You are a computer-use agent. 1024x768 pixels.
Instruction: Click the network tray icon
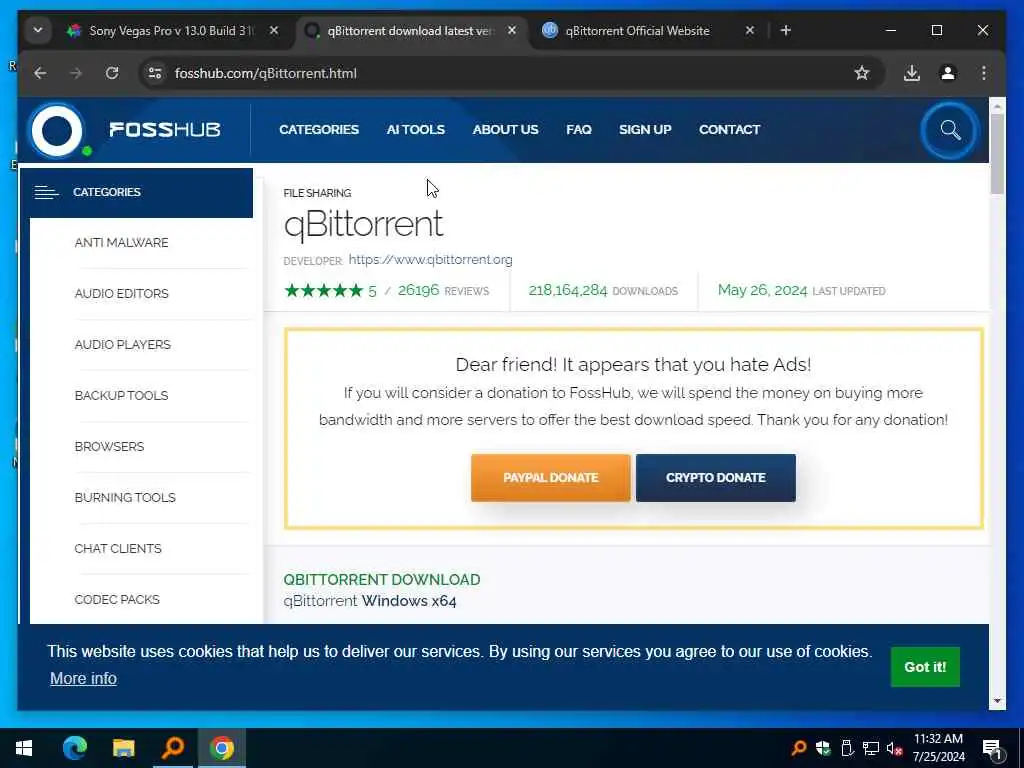(871, 748)
